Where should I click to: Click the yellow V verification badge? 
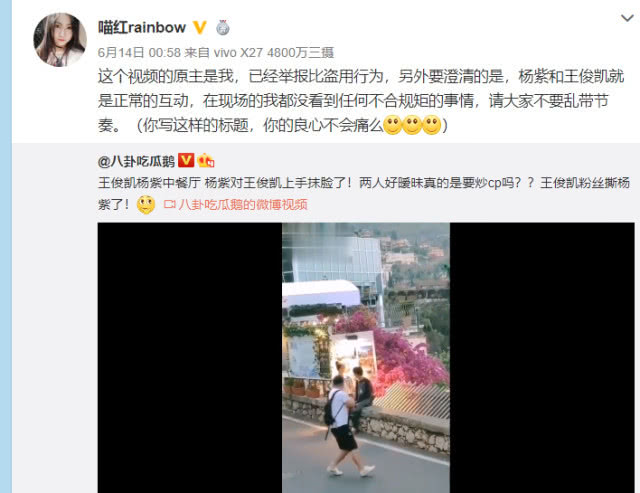(200, 27)
